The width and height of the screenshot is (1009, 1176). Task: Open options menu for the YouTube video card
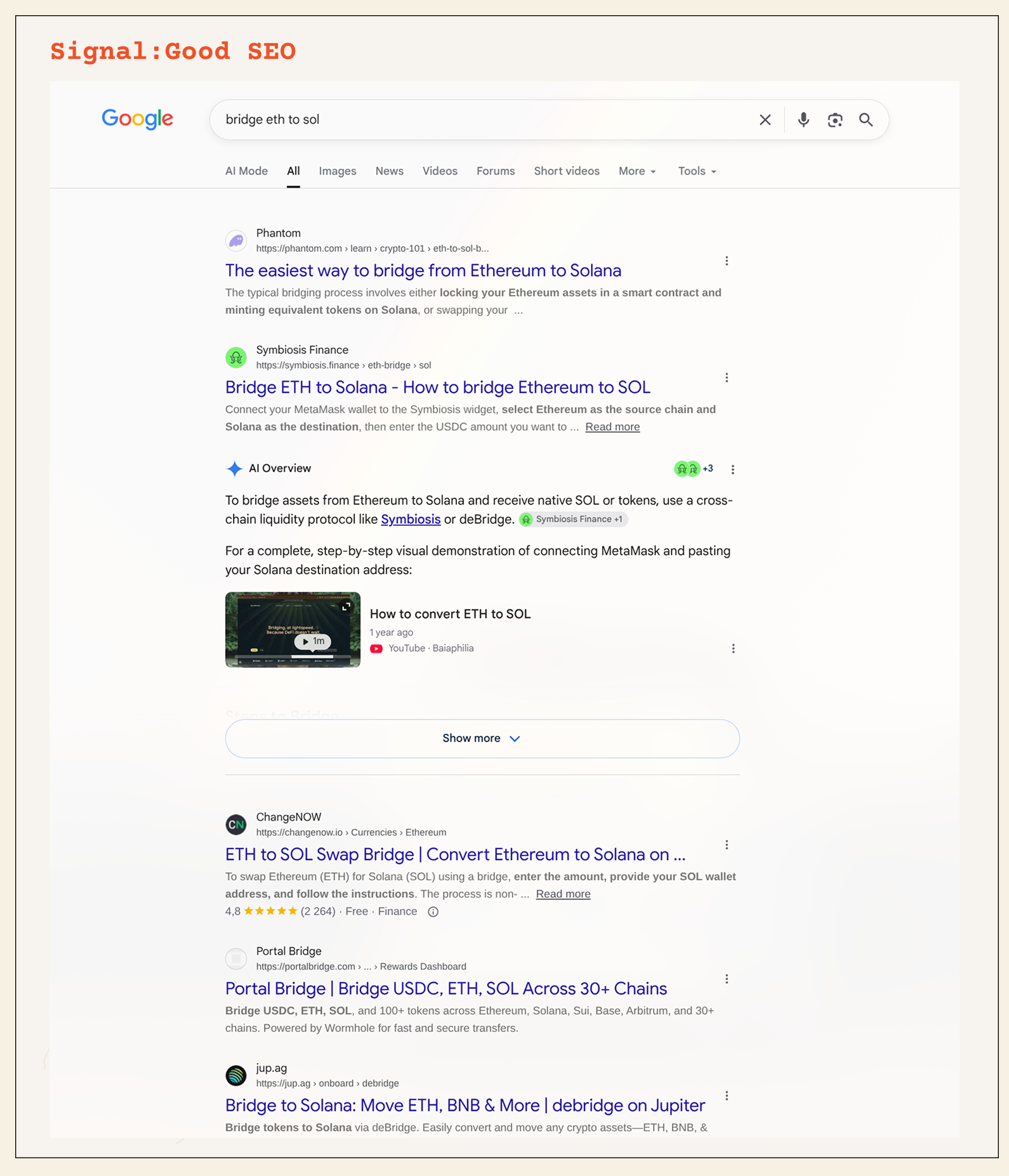click(733, 648)
